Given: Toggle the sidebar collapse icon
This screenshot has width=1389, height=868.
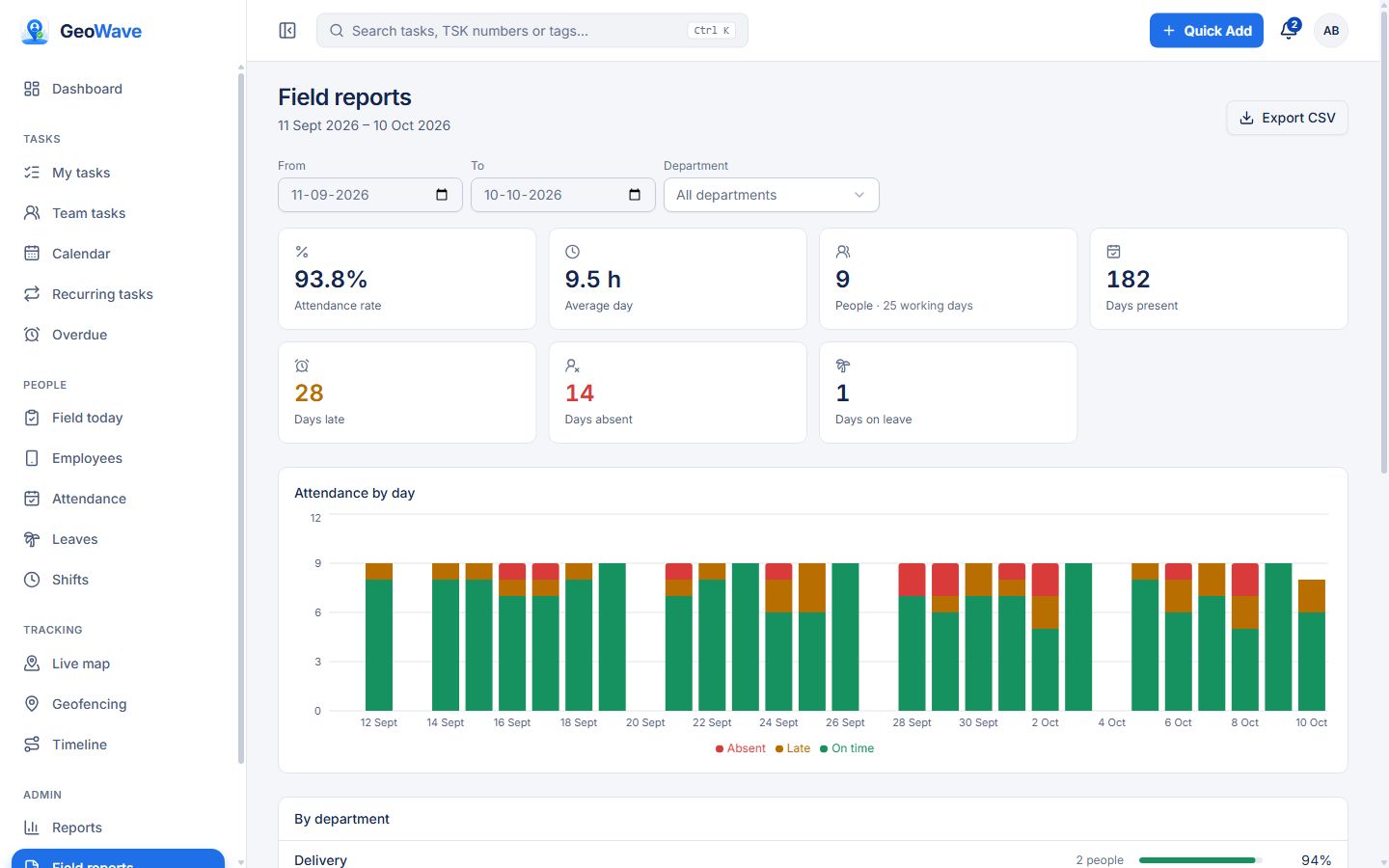Looking at the screenshot, I should pos(287,31).
